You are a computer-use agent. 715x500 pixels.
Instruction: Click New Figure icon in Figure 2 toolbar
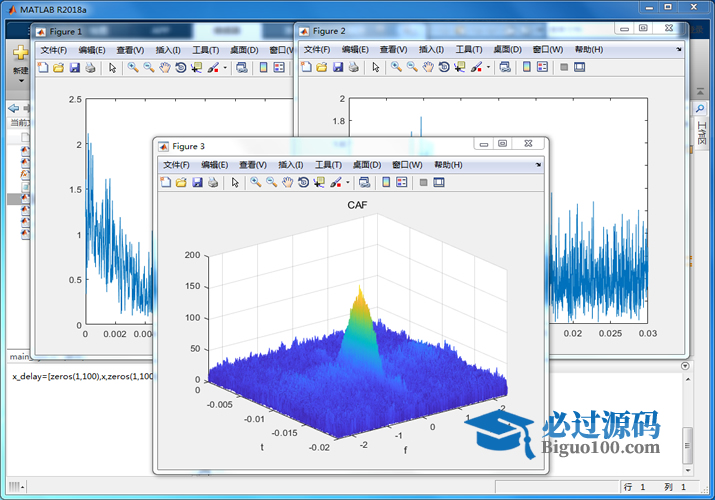tap(307, 68)
